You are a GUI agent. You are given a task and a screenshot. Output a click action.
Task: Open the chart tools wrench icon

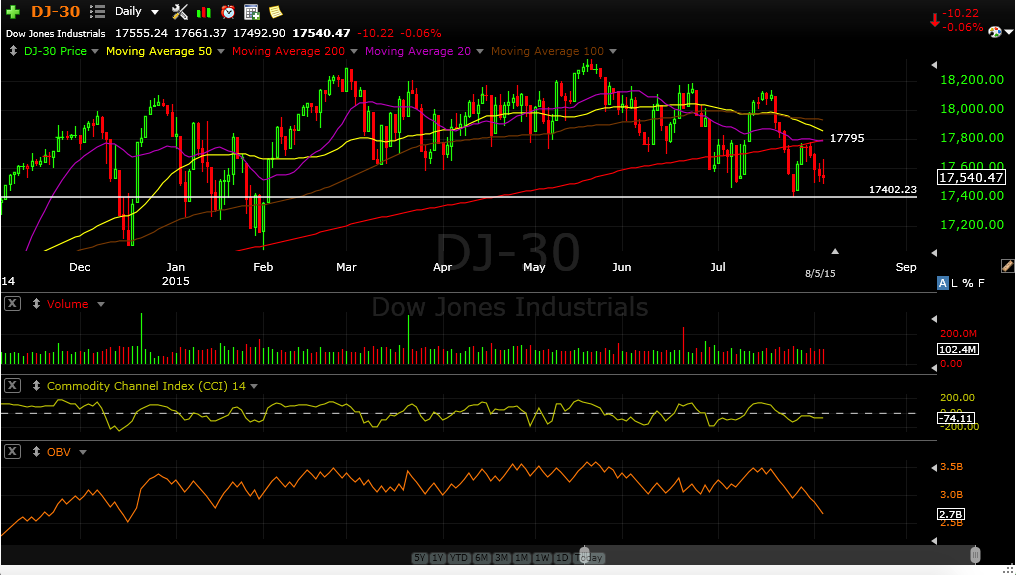(179, 12)
